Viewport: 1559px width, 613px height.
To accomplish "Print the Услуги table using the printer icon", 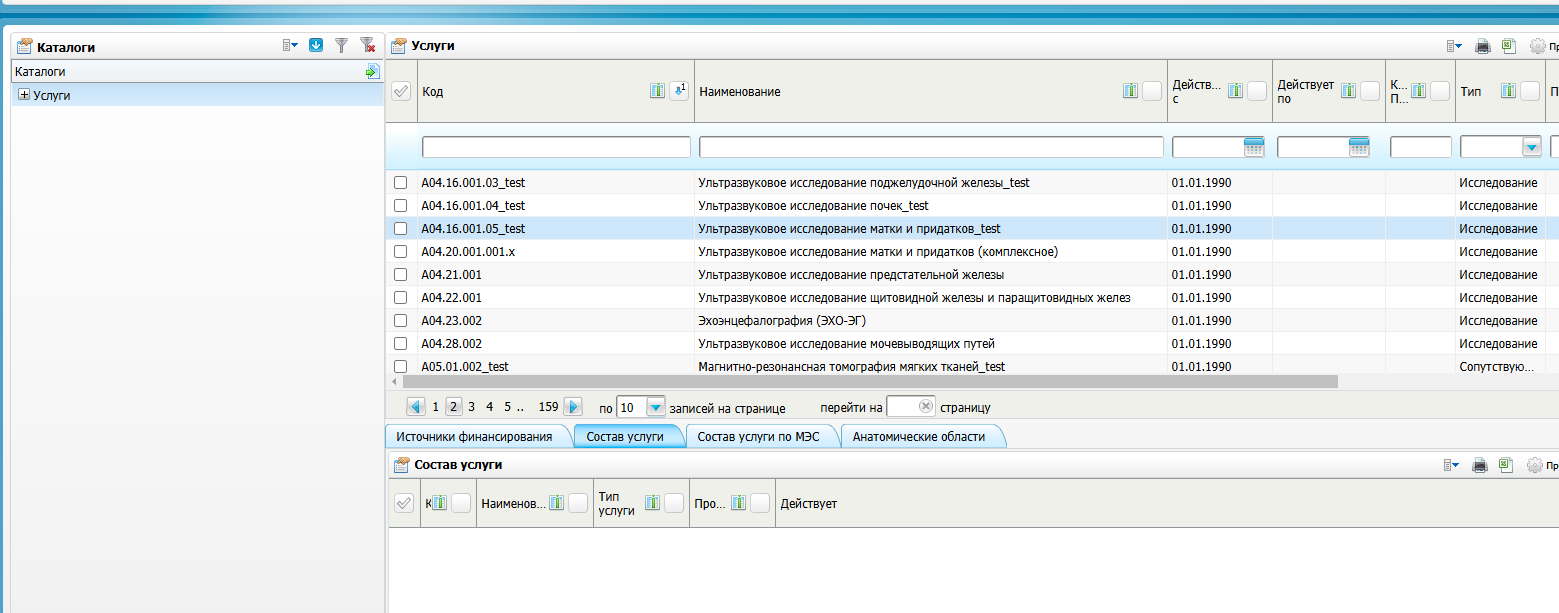I will pyautogui.click(x=1483, y=46).
